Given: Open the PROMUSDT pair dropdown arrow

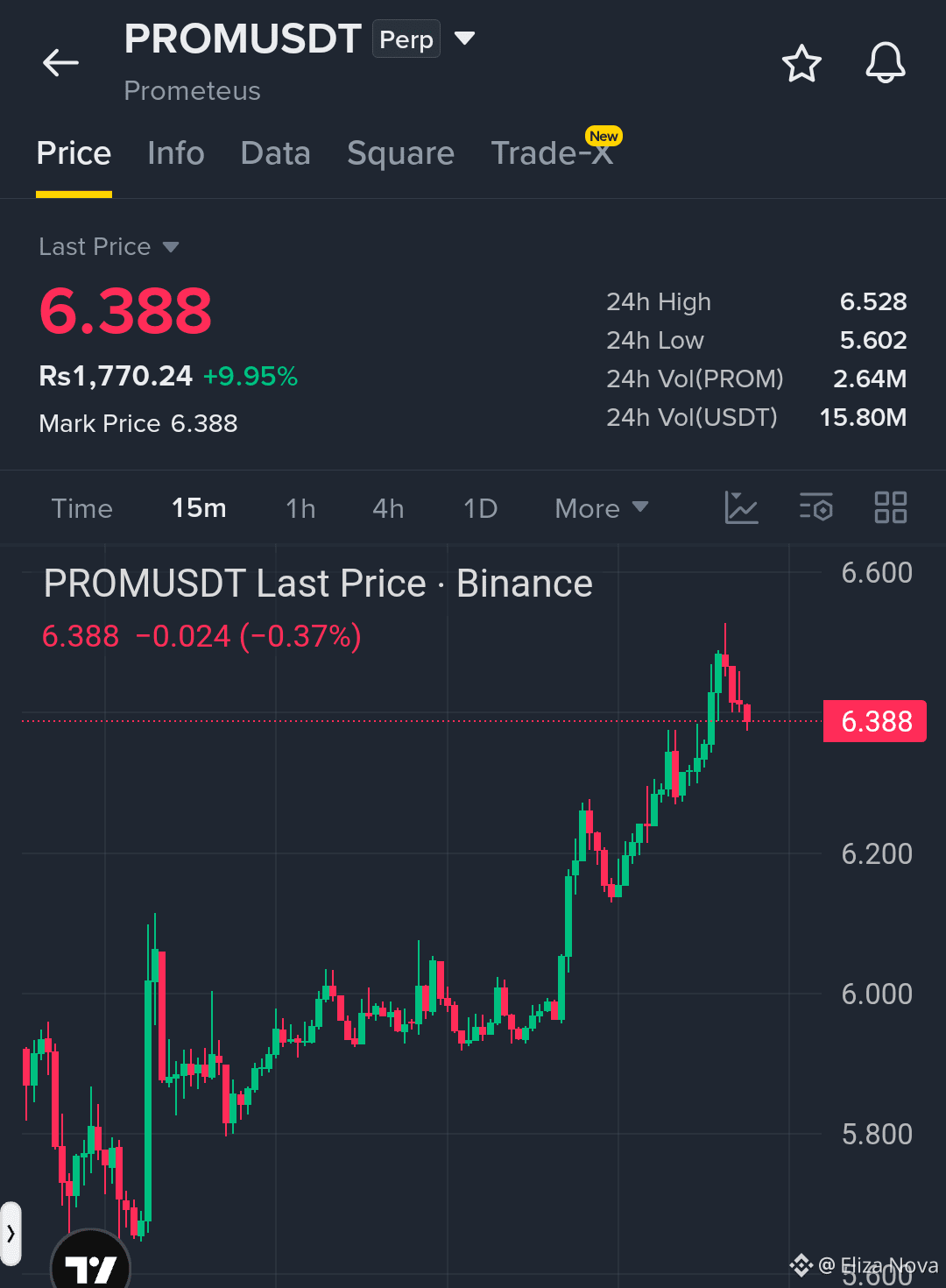Looking at the screenshot, I should pyautogui.click(x=464, y=39).
